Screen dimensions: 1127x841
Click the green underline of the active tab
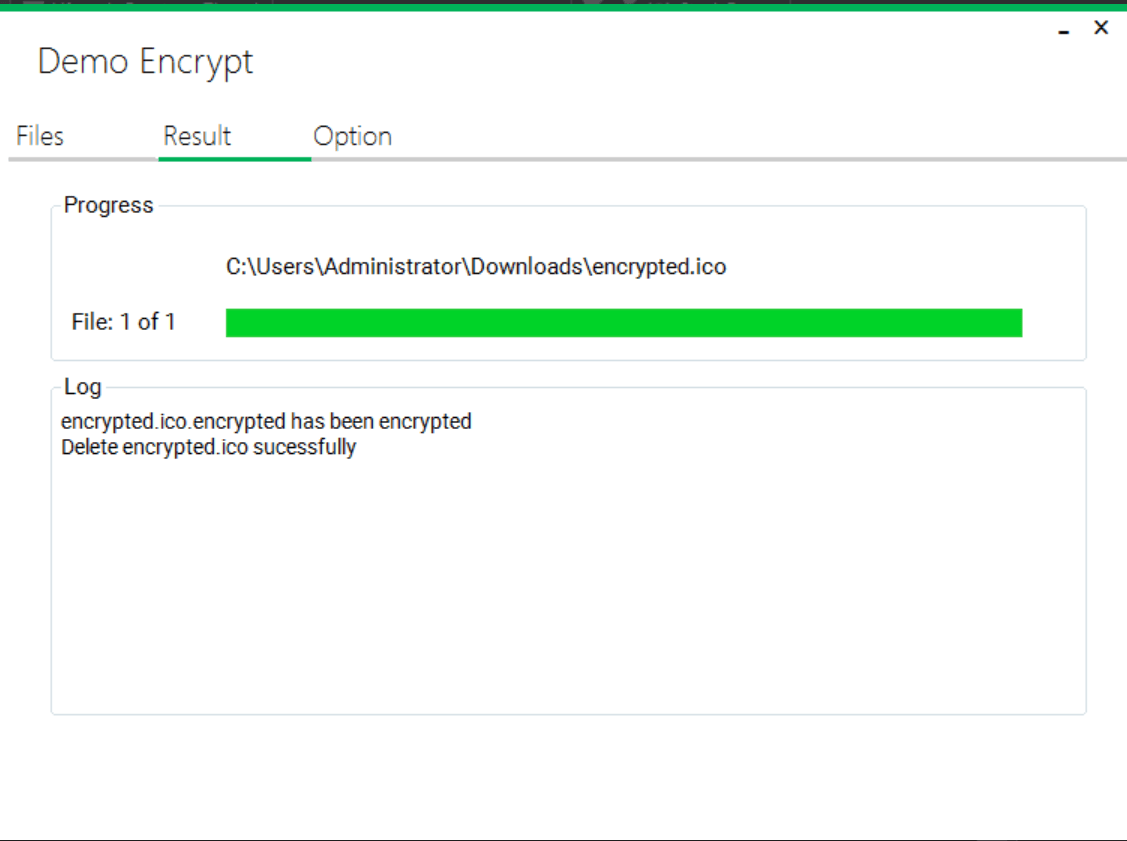coord(235,158)
